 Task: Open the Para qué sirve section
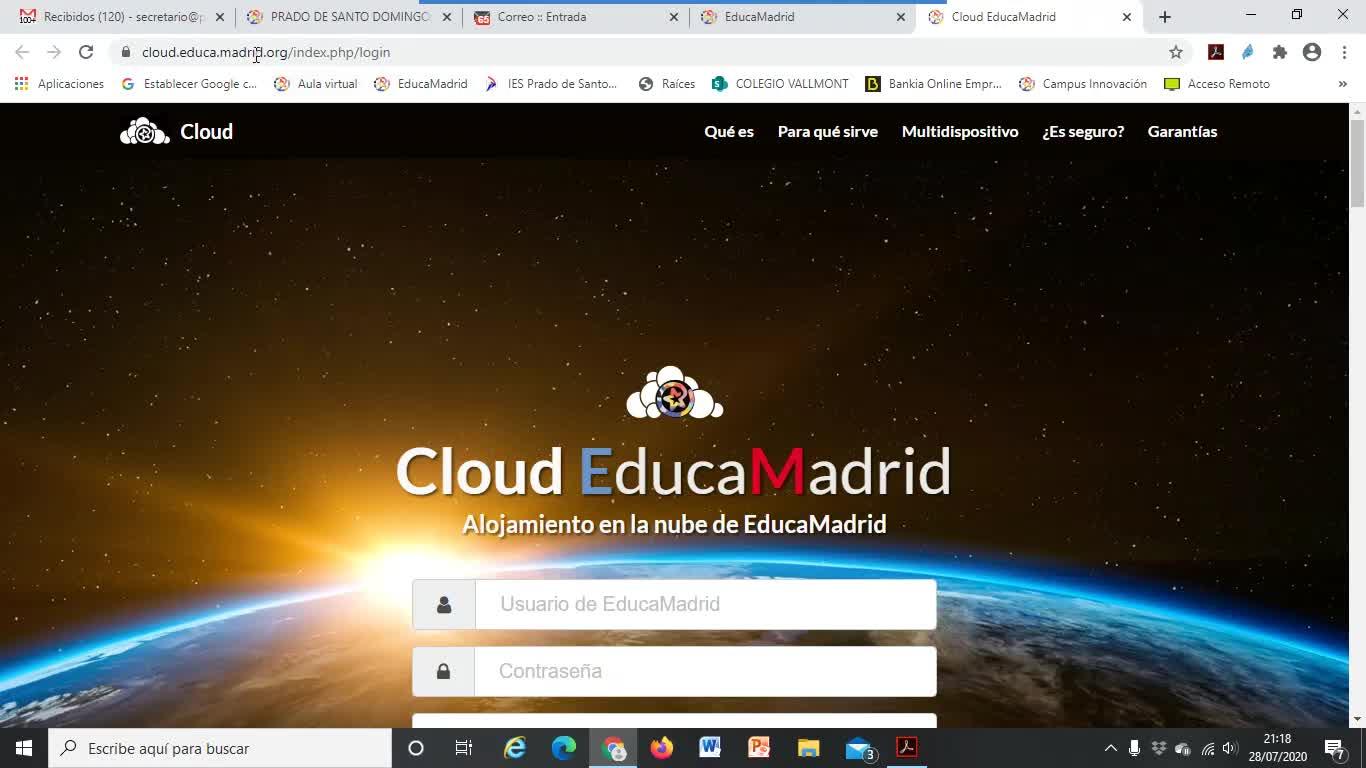828,132
